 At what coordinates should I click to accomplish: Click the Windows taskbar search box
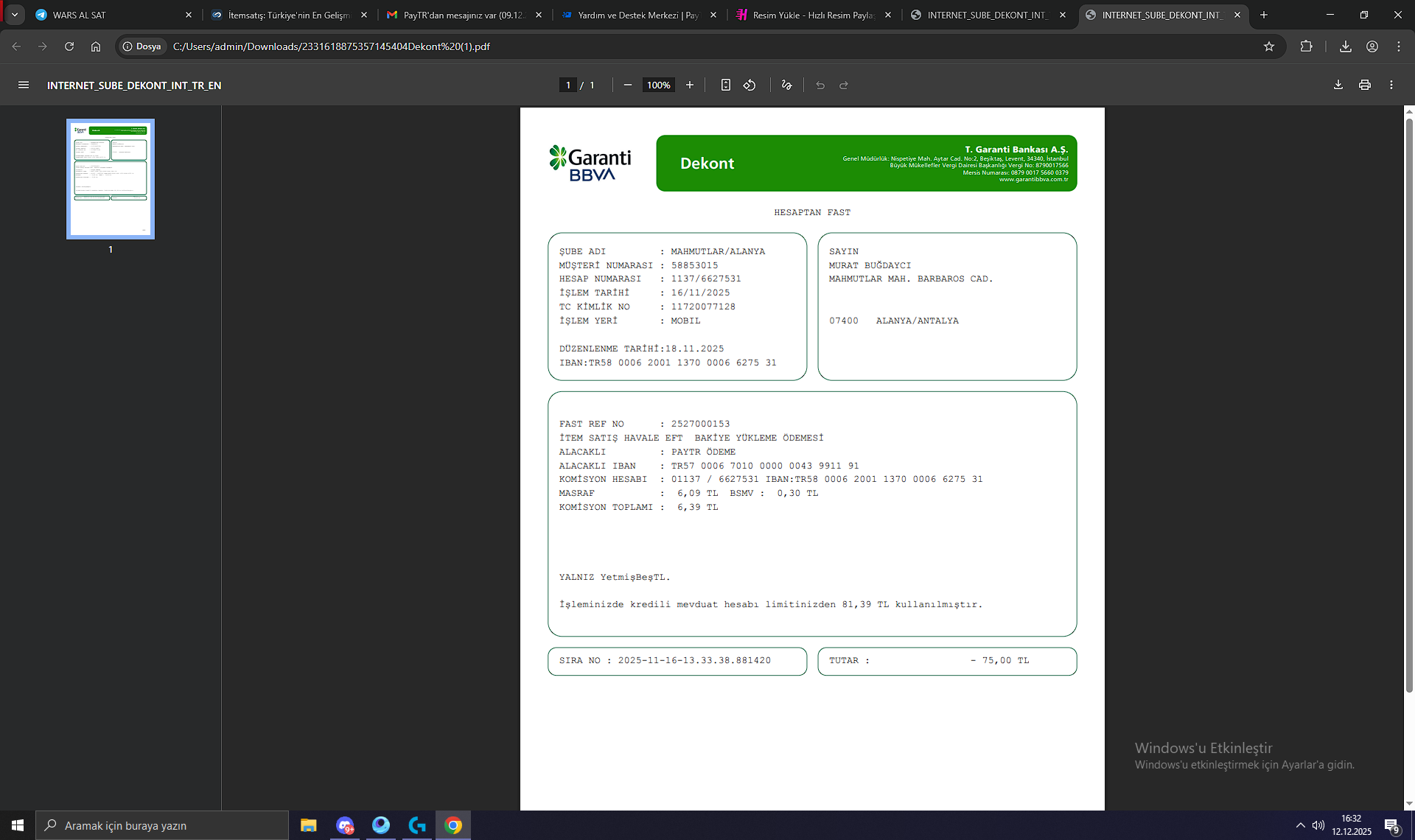[x=162, y=825]
